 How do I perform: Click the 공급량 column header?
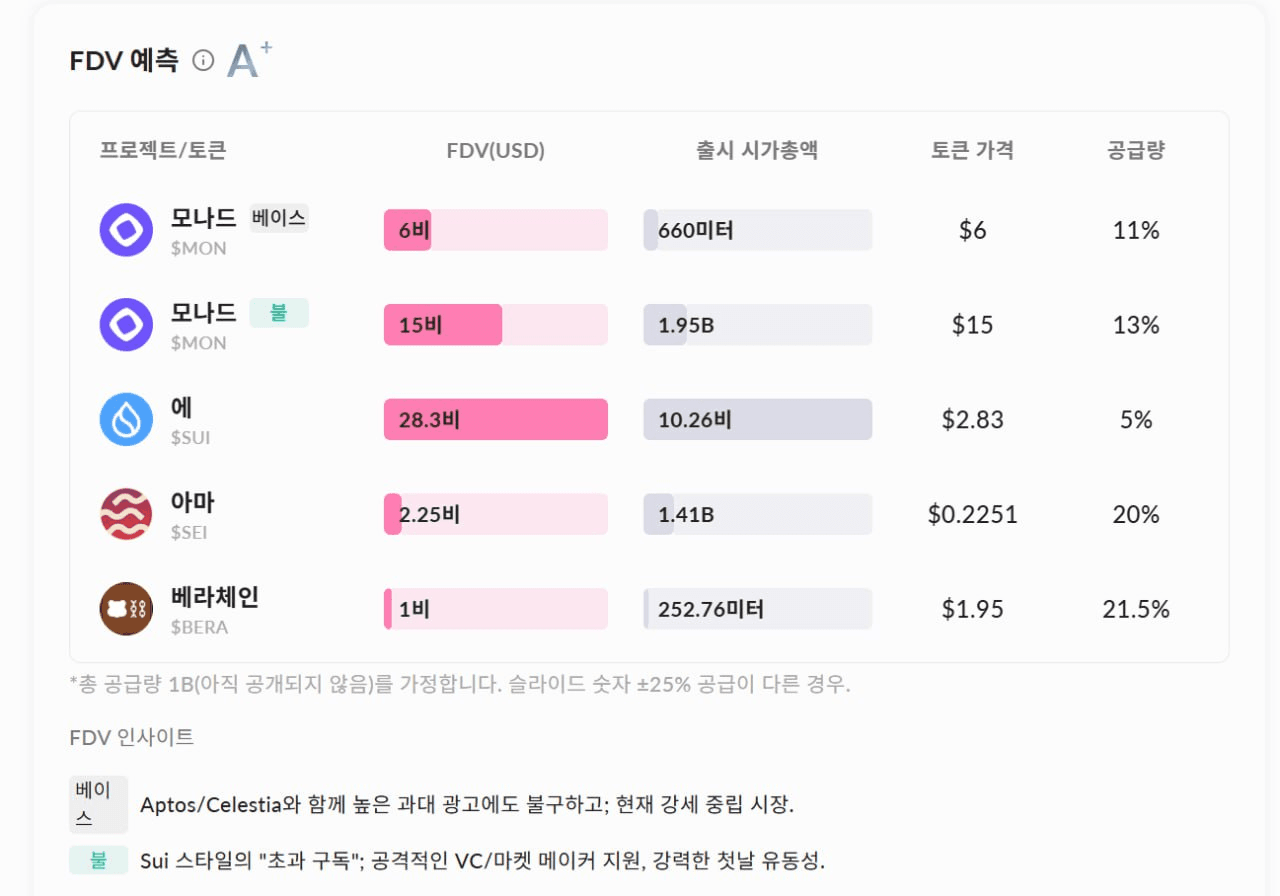(1136, 151)
